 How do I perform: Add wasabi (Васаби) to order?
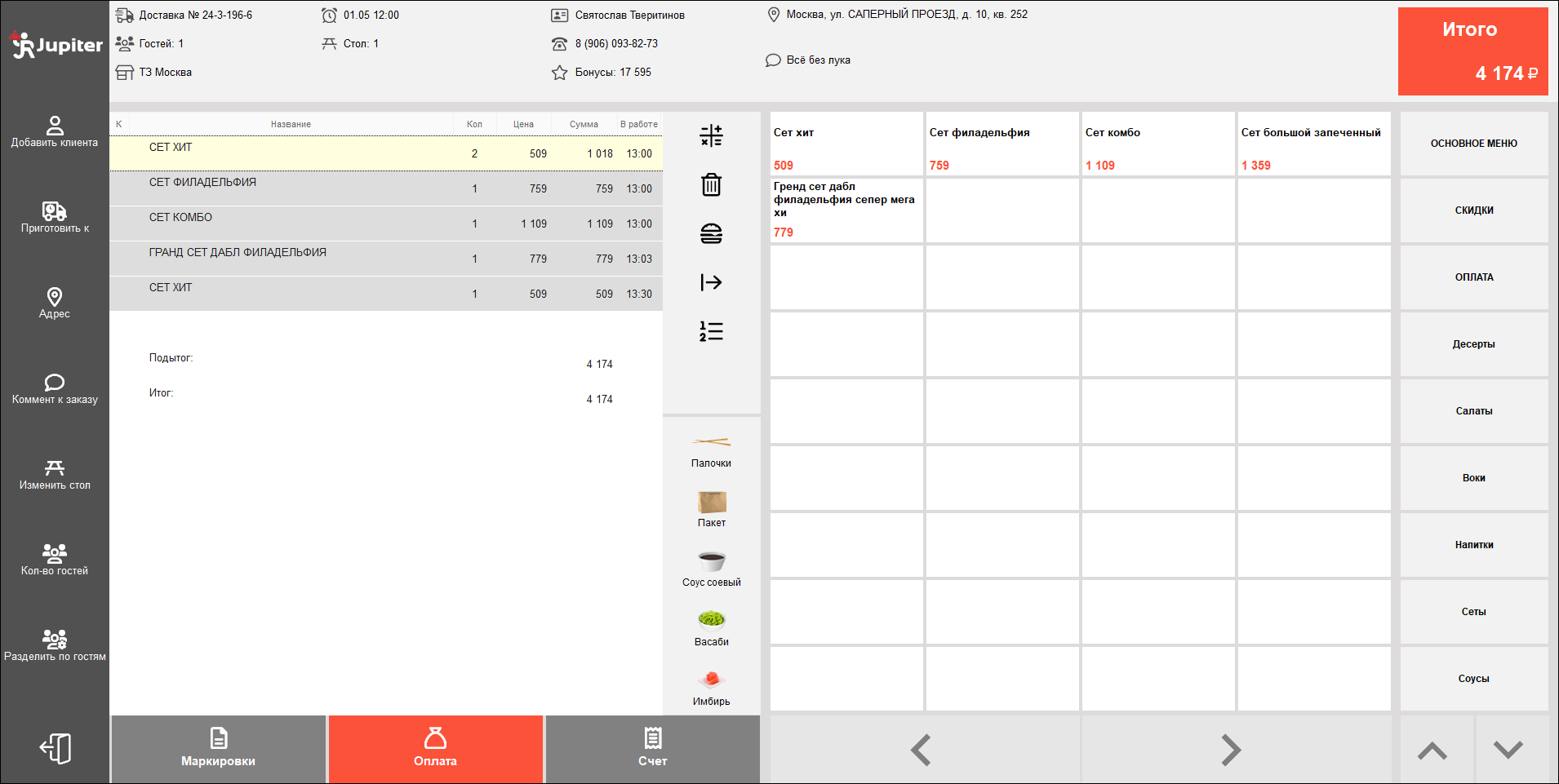712,629
